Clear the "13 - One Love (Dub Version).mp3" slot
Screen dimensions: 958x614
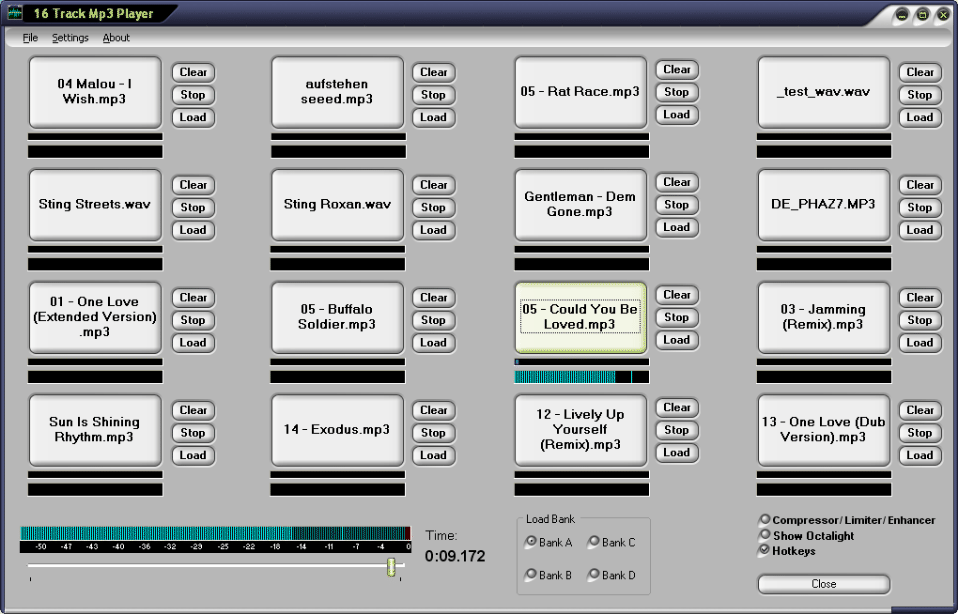point(919,409)
